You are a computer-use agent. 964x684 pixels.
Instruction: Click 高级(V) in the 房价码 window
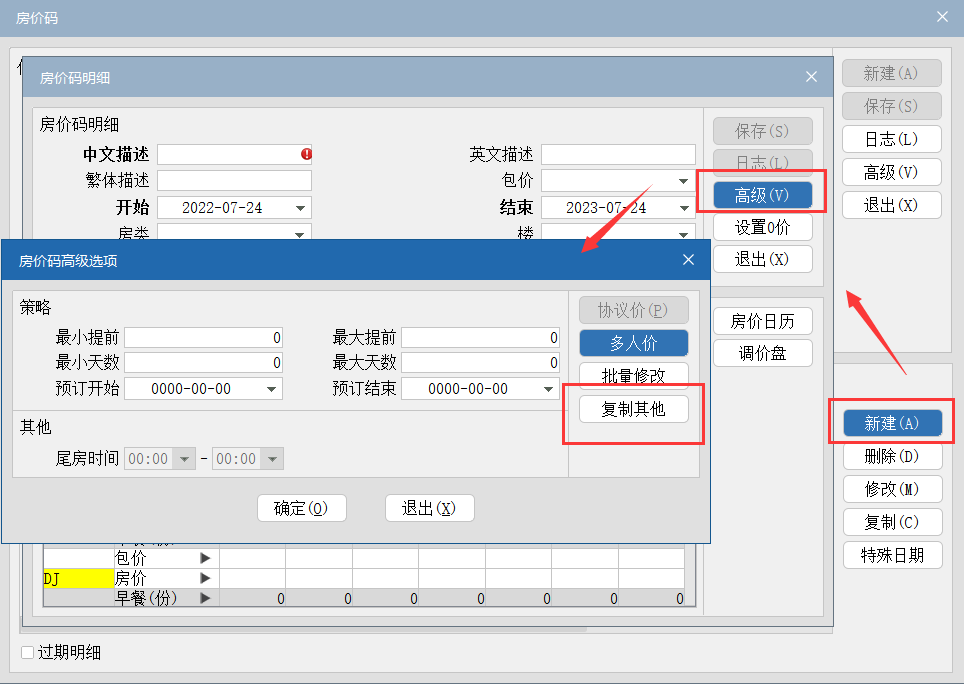[891, 173]
